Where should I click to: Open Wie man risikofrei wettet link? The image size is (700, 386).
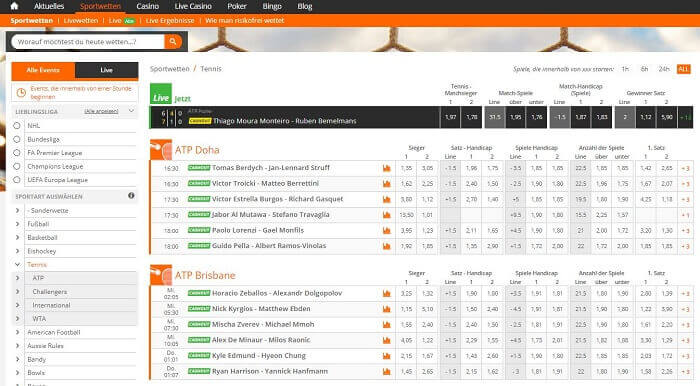pos(245,21)
